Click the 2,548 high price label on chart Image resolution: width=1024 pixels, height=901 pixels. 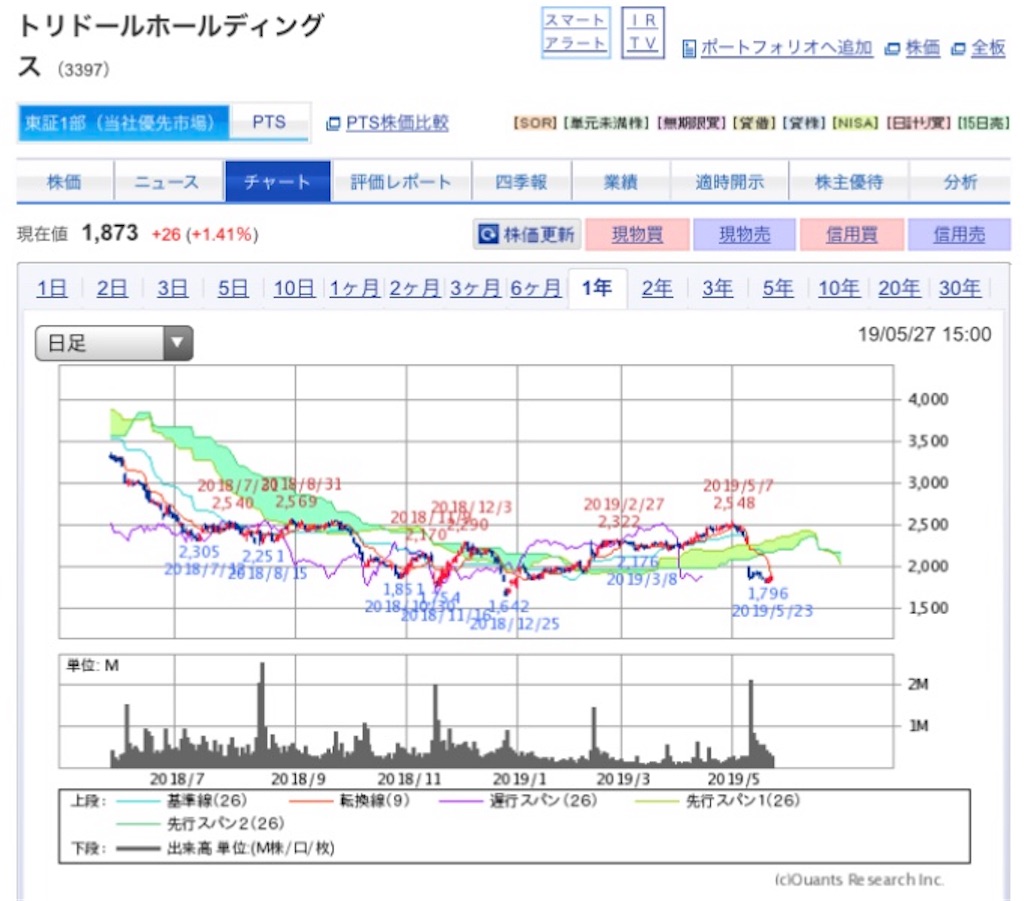pyautogui.click(x=734, y=503)
